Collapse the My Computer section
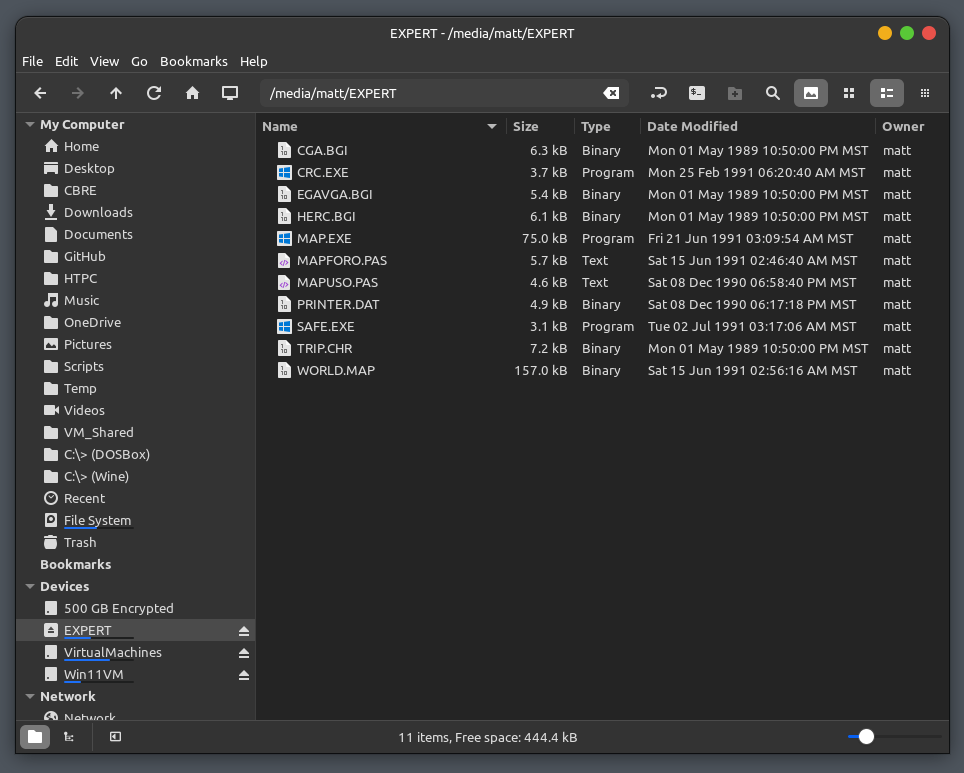This screenshot has width=964, height=773. tap(29, 125)
